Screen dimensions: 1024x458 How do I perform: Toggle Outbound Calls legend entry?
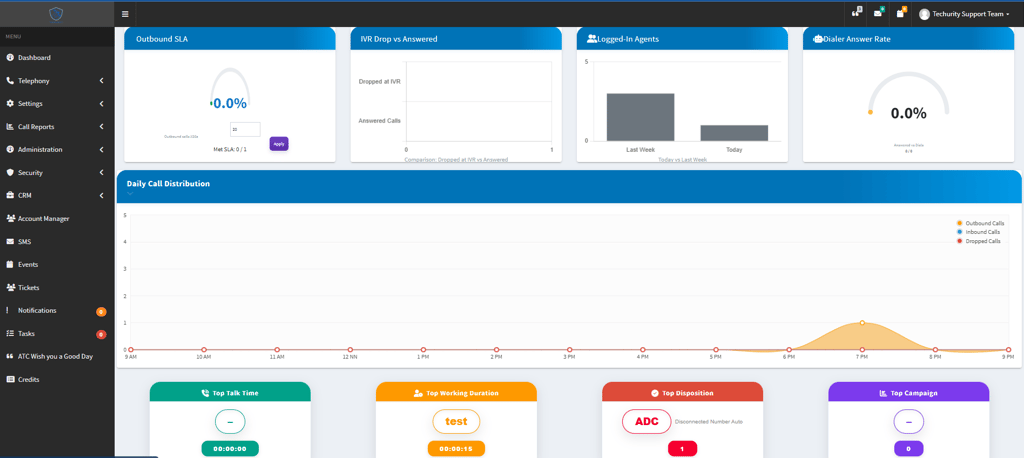click(980, 223)
